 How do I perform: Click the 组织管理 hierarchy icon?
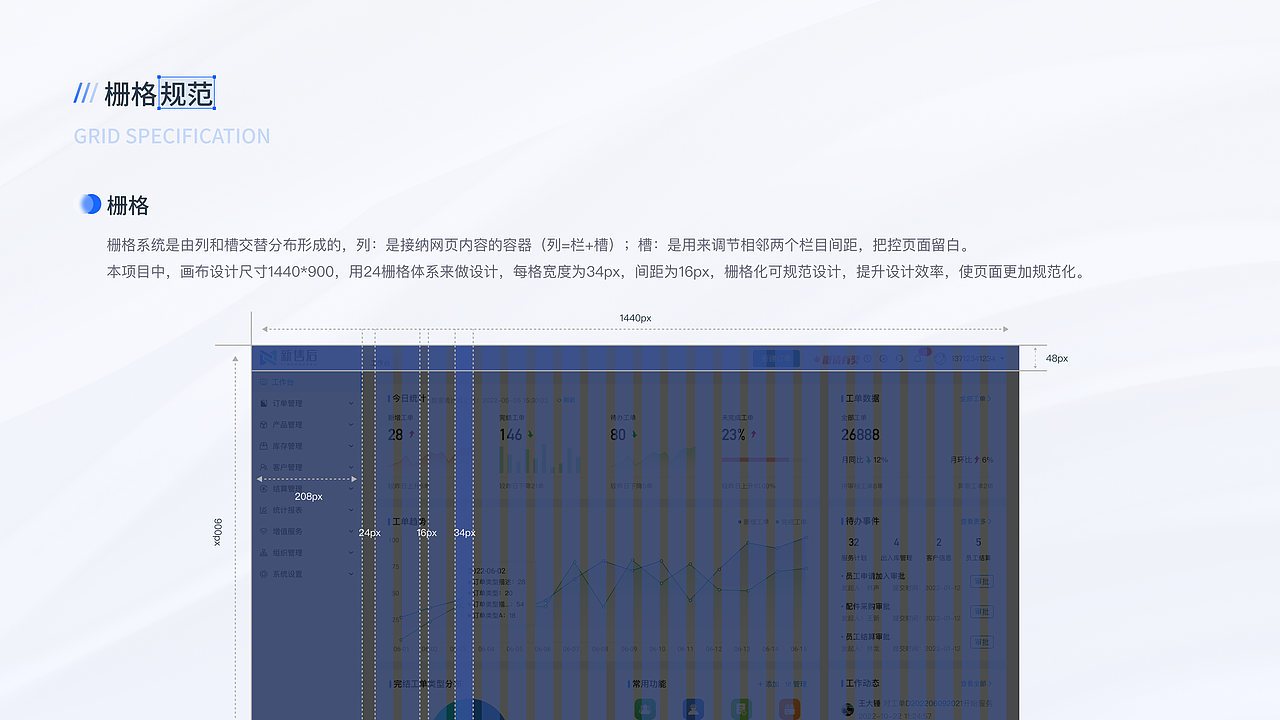(x=263, y=552)
